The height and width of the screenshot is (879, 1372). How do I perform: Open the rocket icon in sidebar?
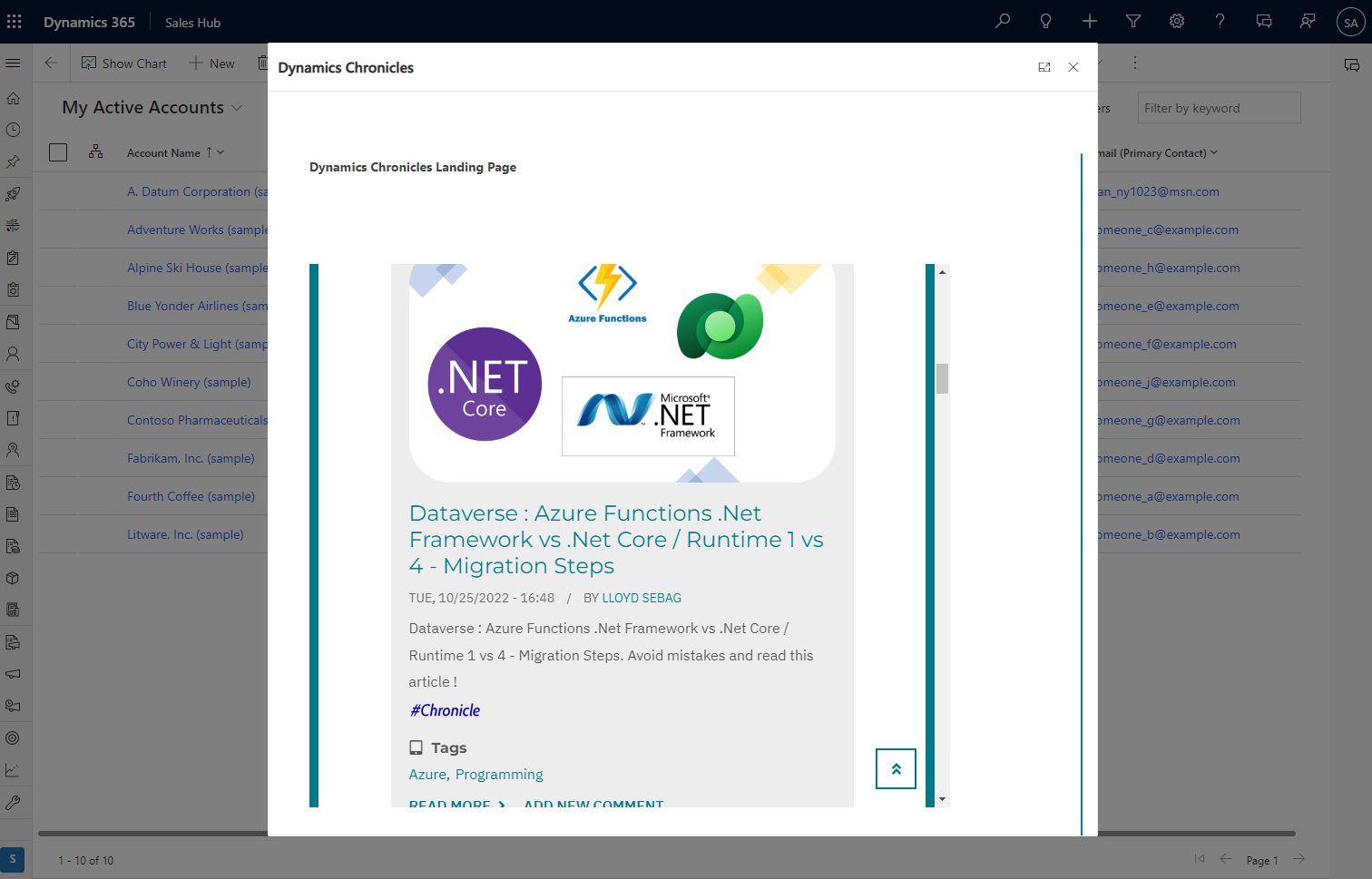point(13,194)
